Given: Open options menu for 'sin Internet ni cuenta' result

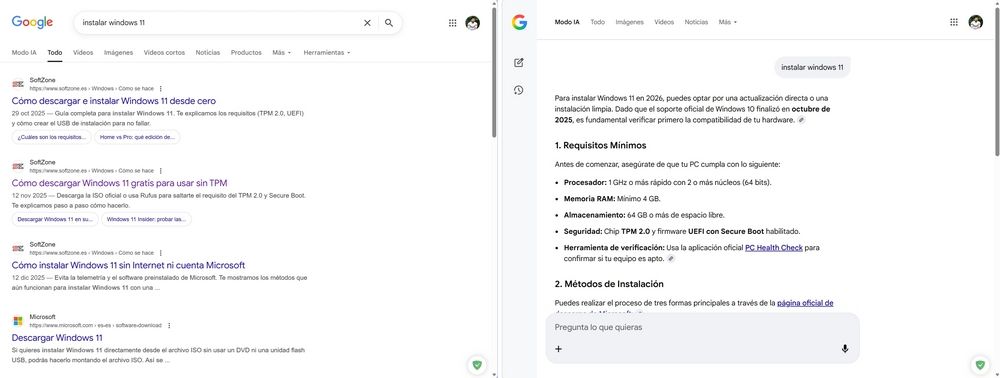Looking at the screenshot, I should point(161,253).
